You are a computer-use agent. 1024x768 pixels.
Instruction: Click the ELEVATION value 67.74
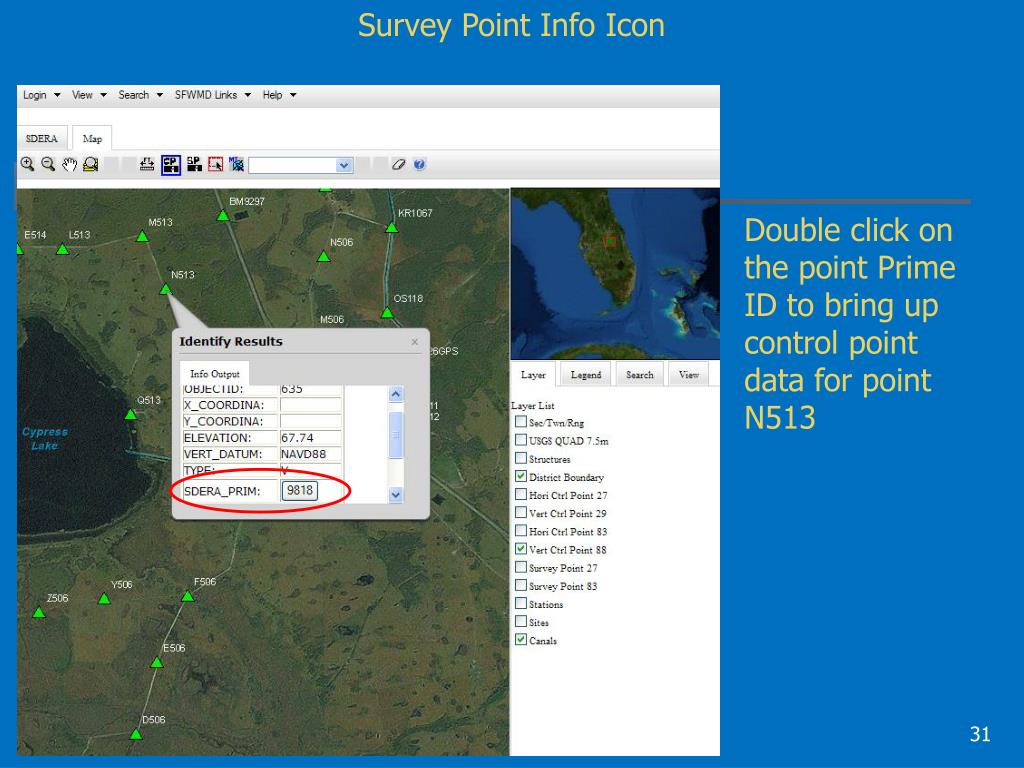click(311, 438)
